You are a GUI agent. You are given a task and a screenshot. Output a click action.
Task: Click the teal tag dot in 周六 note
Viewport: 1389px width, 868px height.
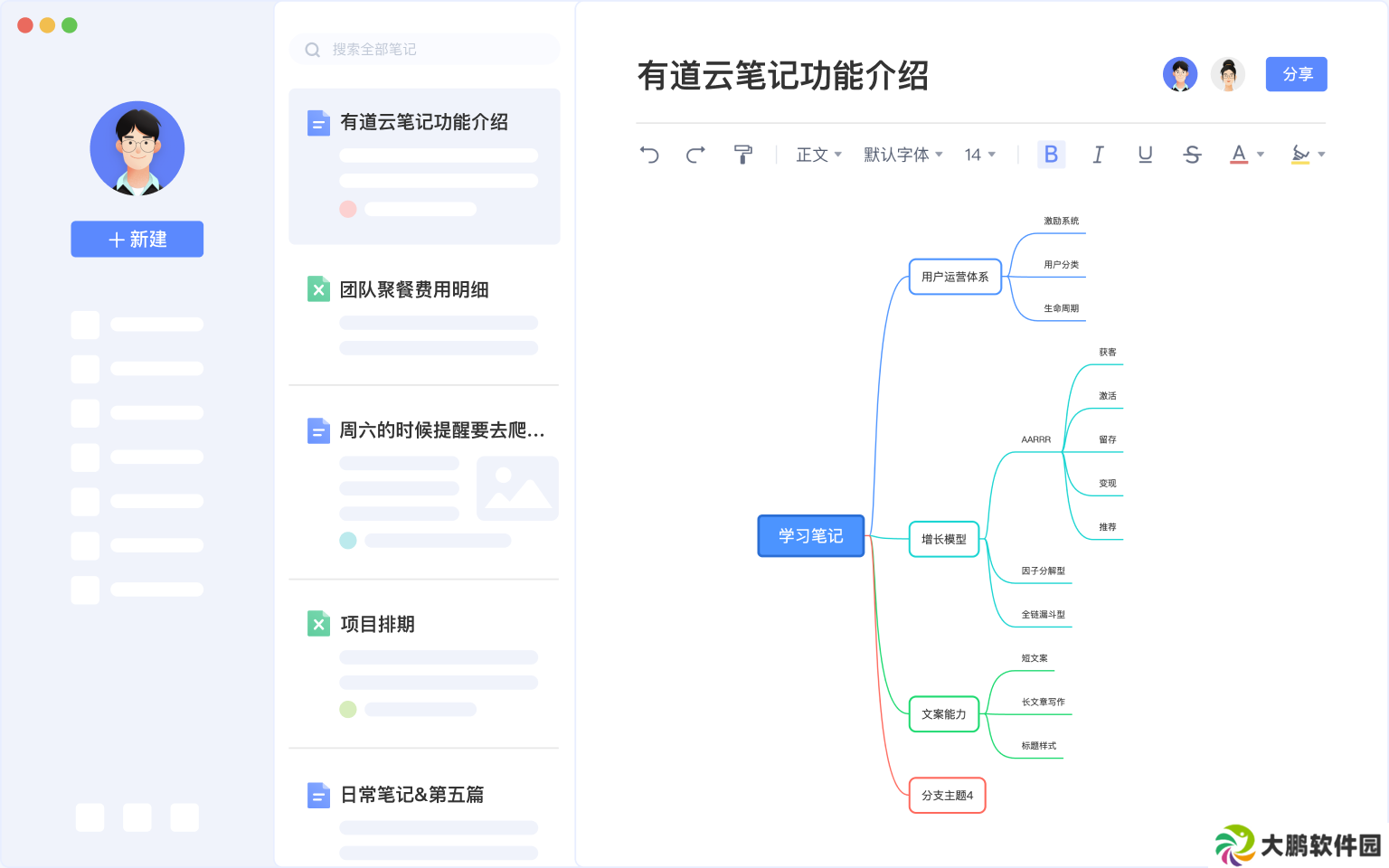pyautogui.click(x=348, y=541)
